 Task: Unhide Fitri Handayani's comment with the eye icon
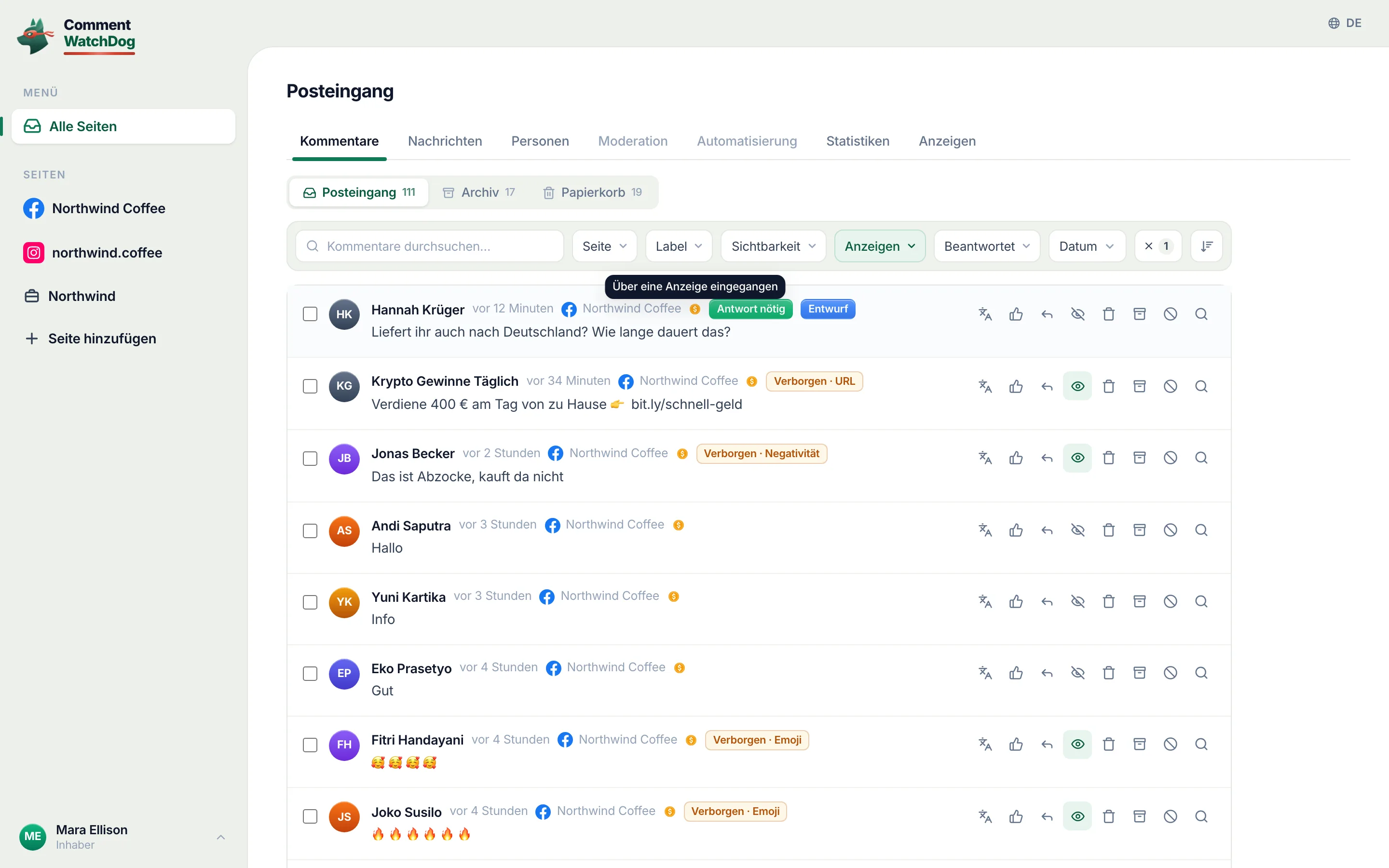1077,745
